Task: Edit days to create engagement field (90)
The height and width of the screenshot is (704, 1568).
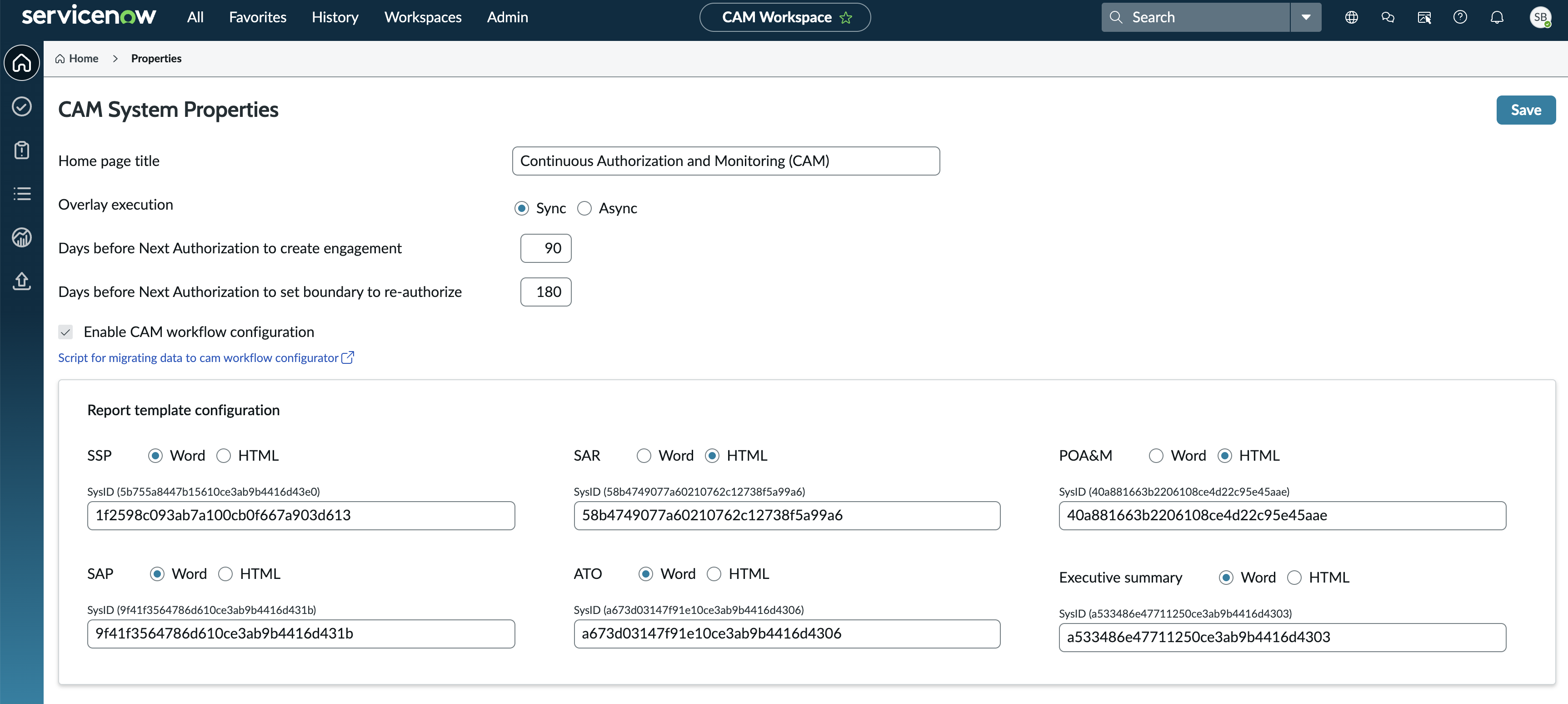Action: coord(546,248)
